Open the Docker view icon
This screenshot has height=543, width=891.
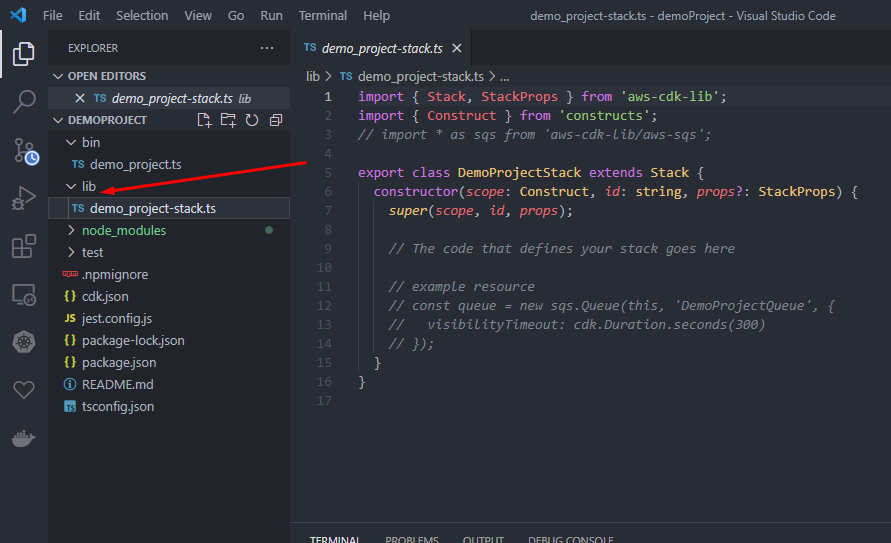tap(24, 439)
